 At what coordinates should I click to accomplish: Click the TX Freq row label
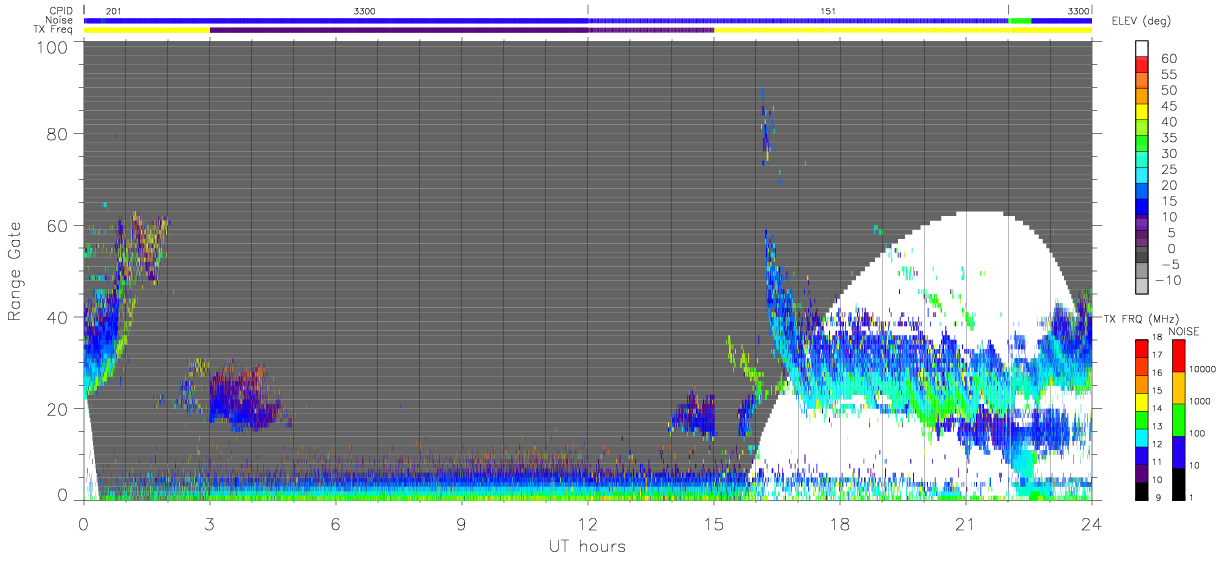54,30
